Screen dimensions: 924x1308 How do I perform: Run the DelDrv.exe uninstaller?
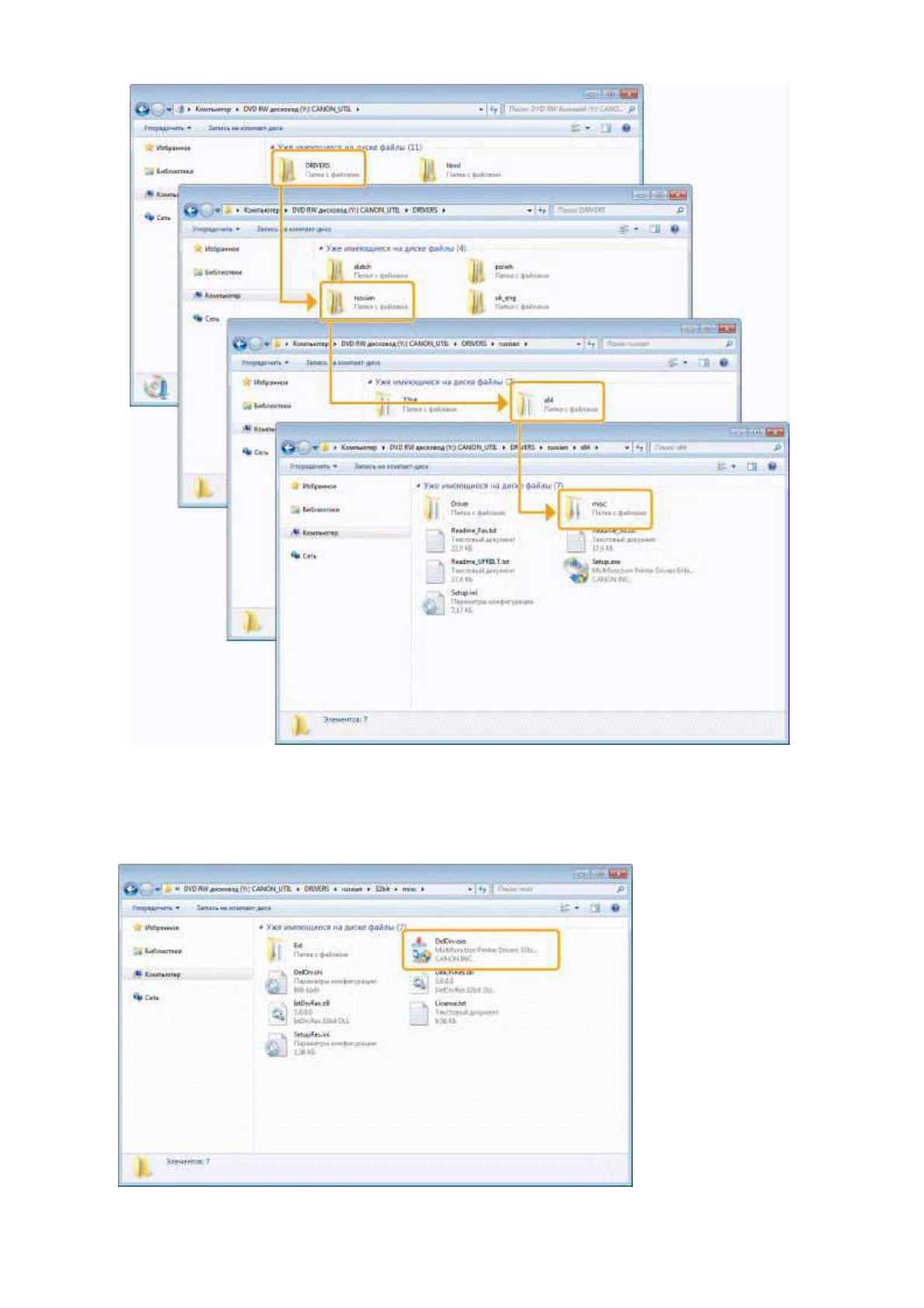coord(421,950)
